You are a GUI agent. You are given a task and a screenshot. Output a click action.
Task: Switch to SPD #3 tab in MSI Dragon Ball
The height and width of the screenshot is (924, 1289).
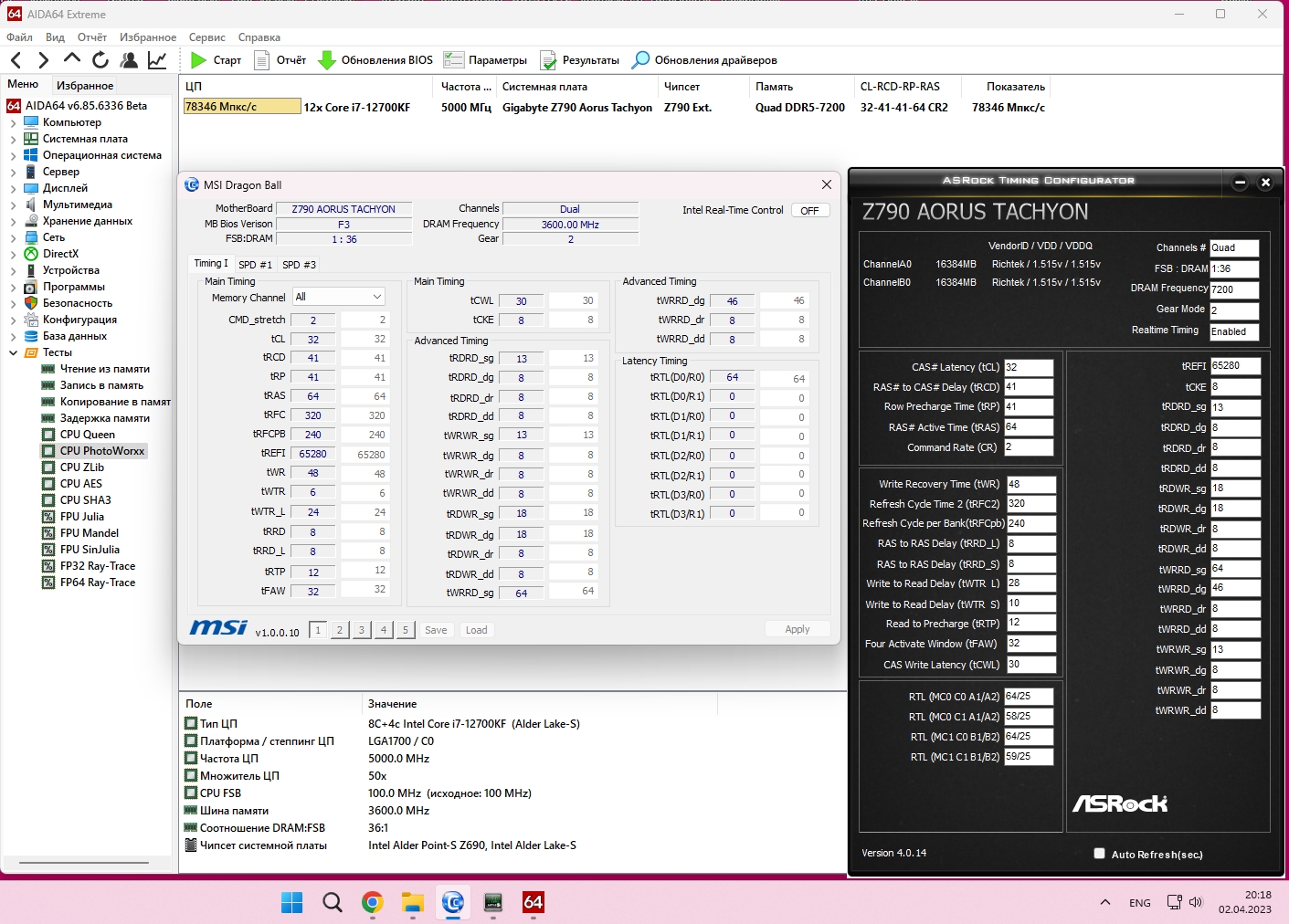(x=299, y=265)
